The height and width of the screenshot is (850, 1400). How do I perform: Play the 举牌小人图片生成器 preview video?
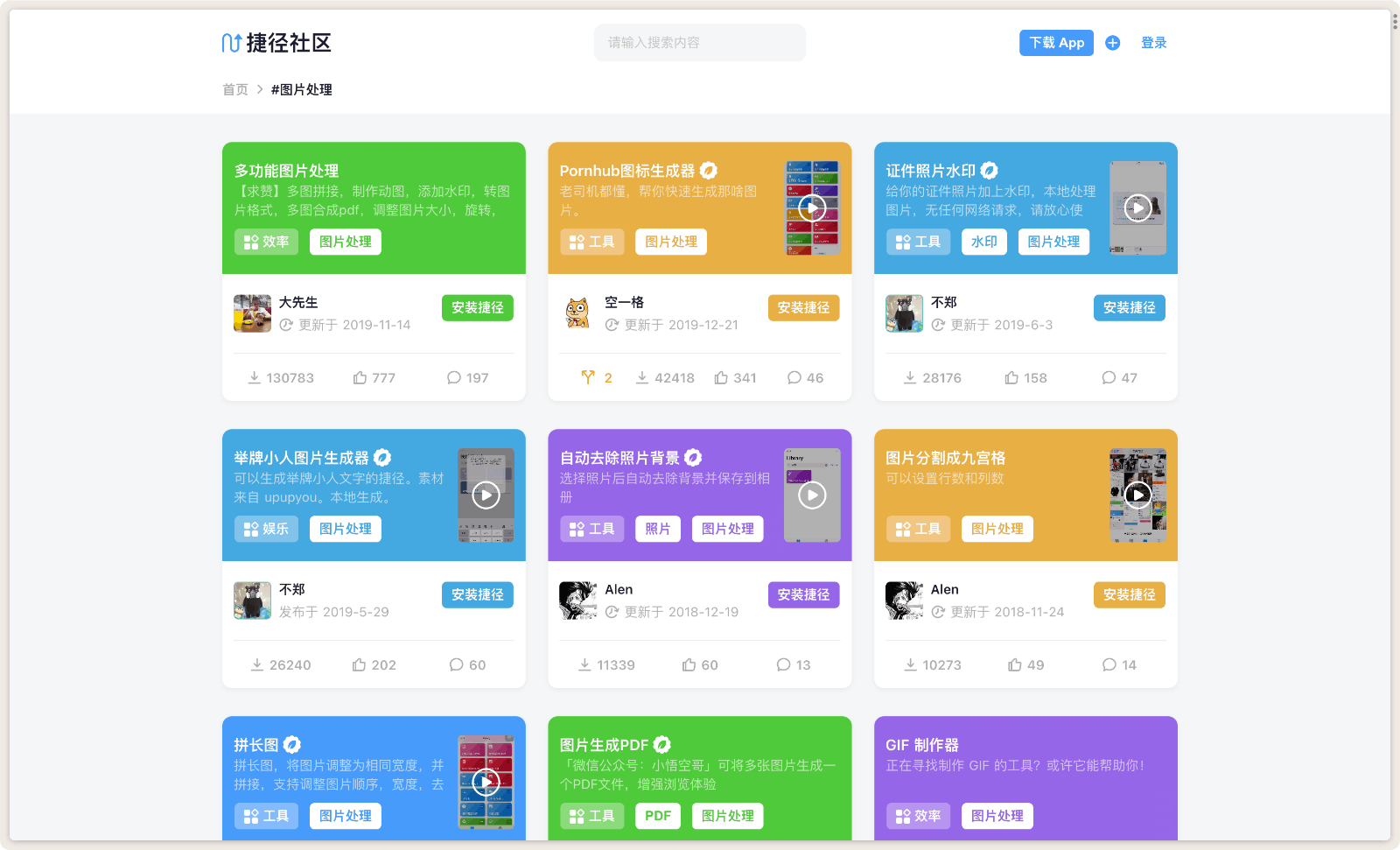pos(486,495)
